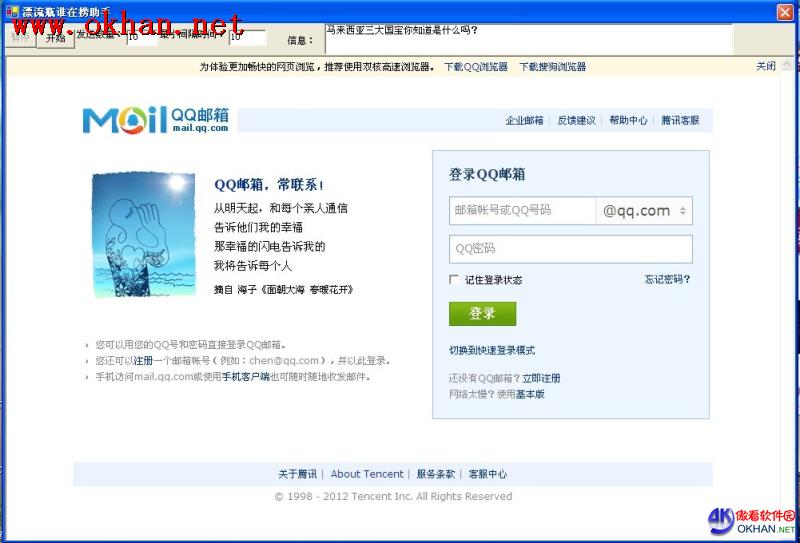
Task: Click the 发送数量 send count field
Action: coord(142,38)
